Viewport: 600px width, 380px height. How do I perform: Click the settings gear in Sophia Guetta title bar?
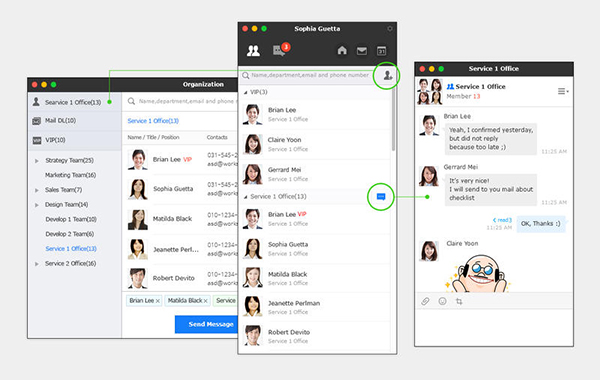point(390,29)
